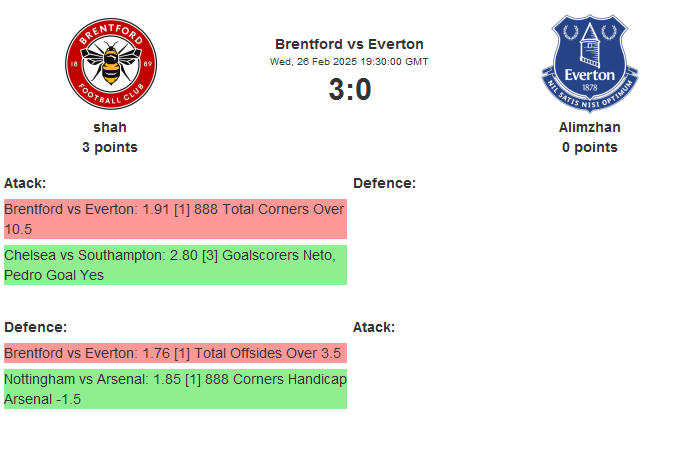The height and width of the screenshot is (460, 700).
Task: Click the Defence heading above Total Offsides bet
Action: click(35, 327)
